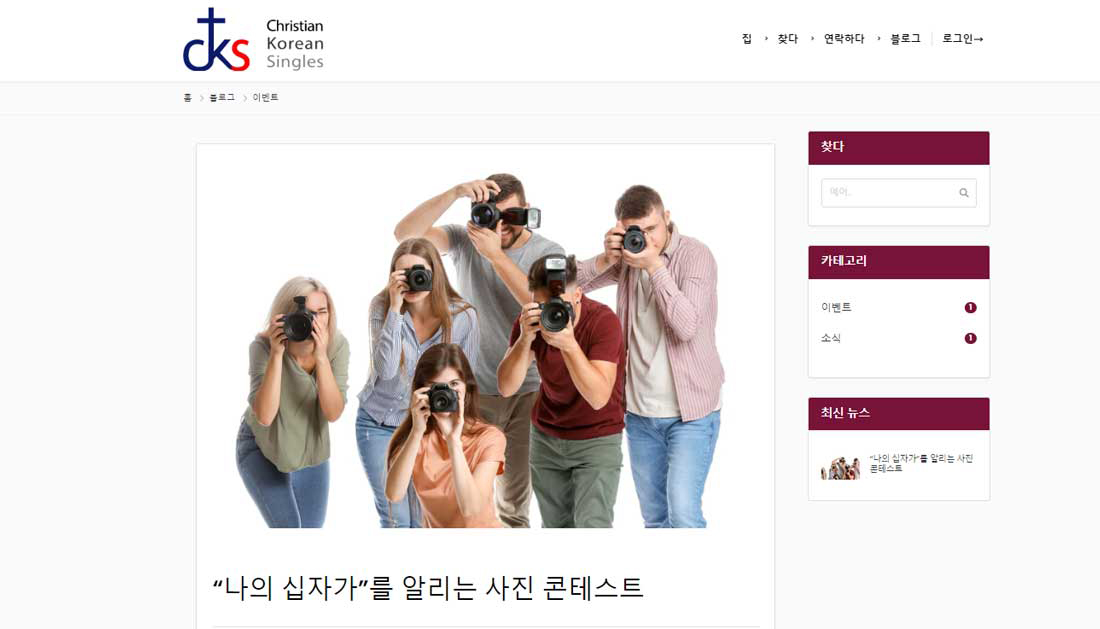
Task: Select the 소식 category link
Action: pos(831,338)
